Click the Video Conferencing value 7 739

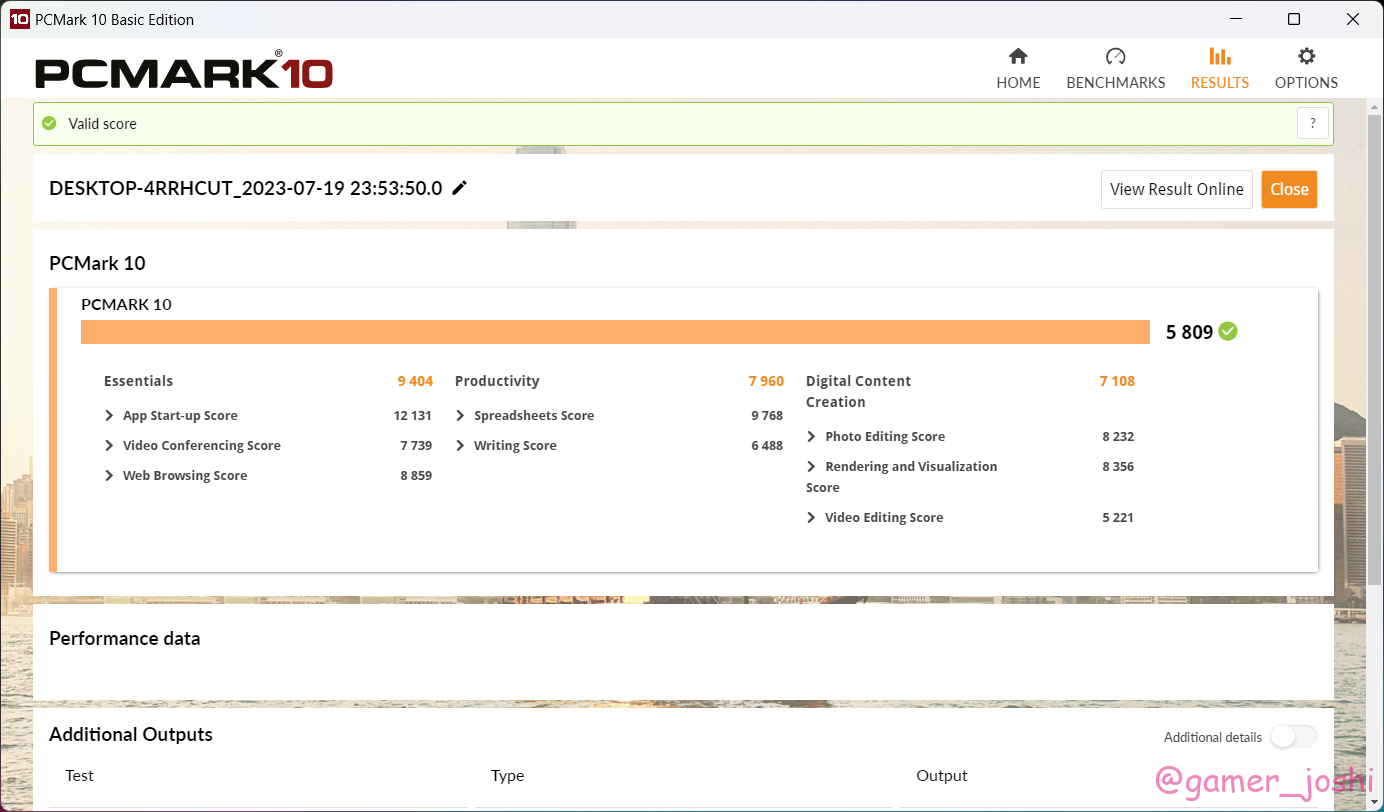(x=416, y=446)
